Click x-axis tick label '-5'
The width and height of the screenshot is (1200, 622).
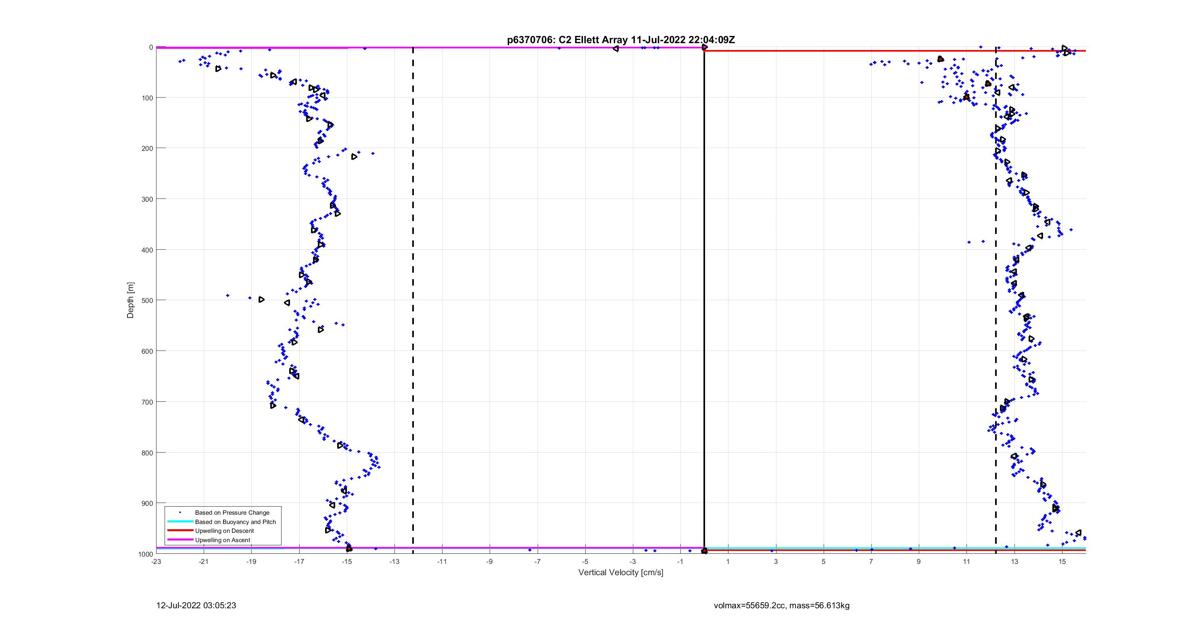click(585, 562)
